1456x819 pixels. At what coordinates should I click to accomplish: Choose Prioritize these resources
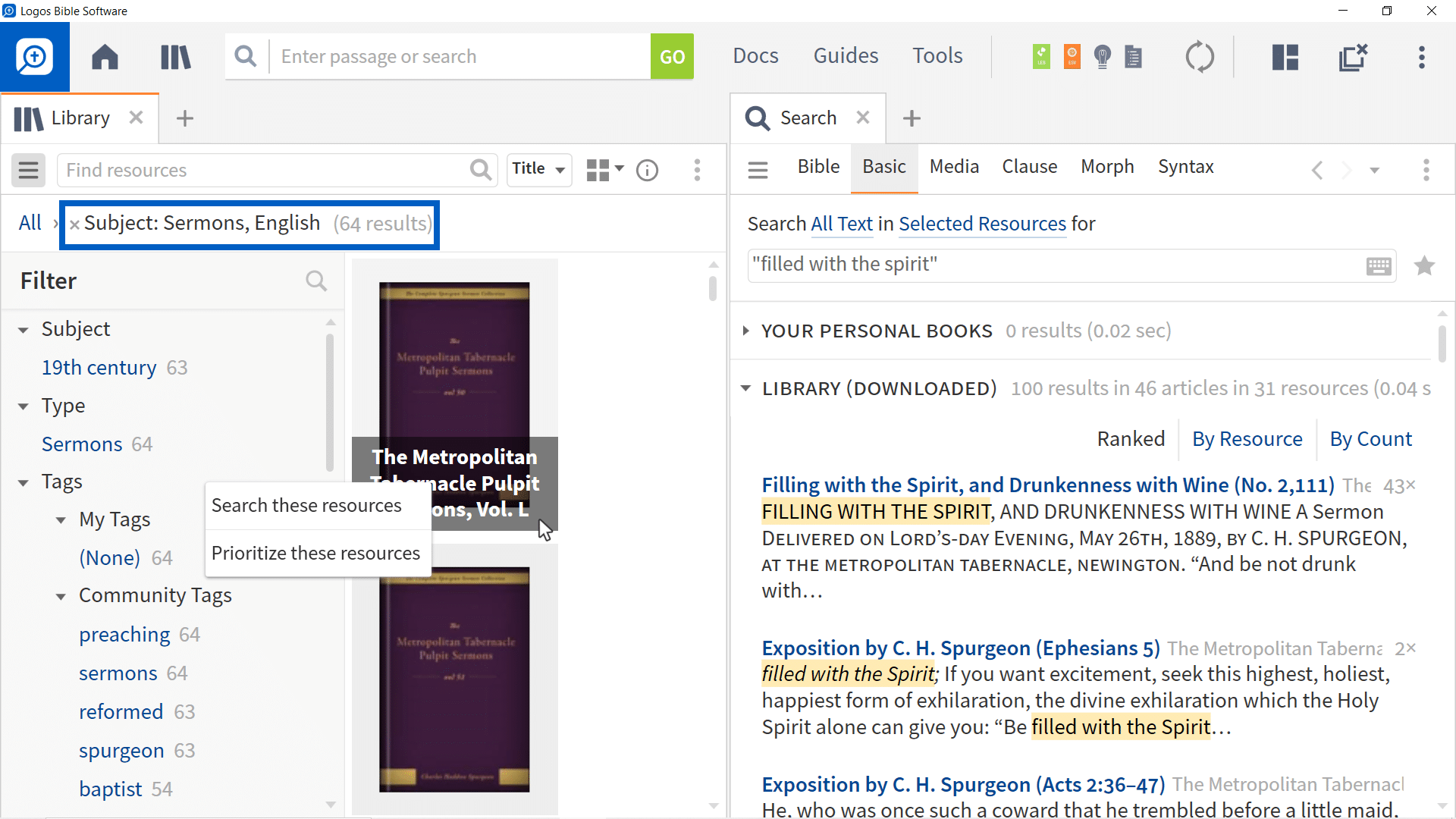(318, 554)
